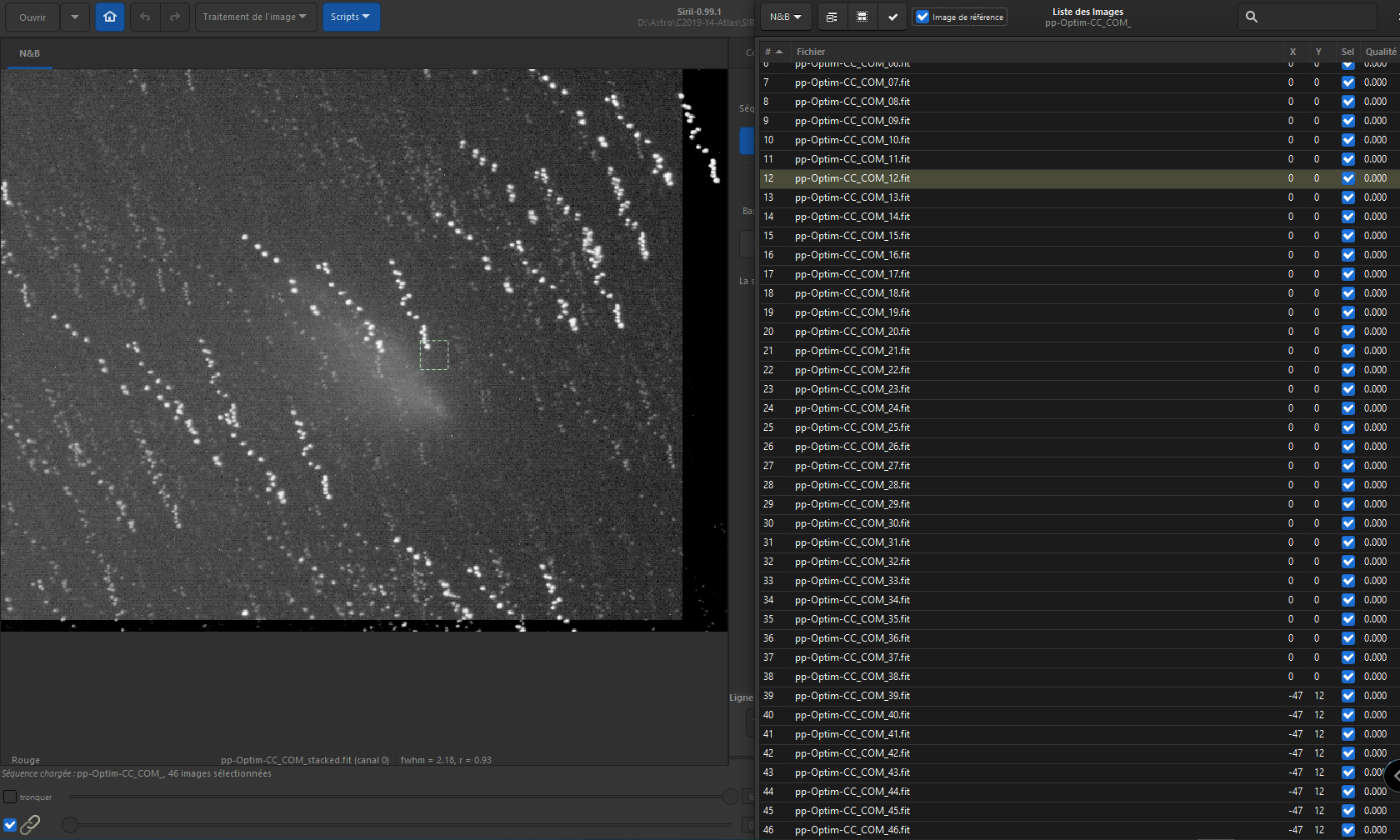Sort list by Fichier column header

coord(811,52)
